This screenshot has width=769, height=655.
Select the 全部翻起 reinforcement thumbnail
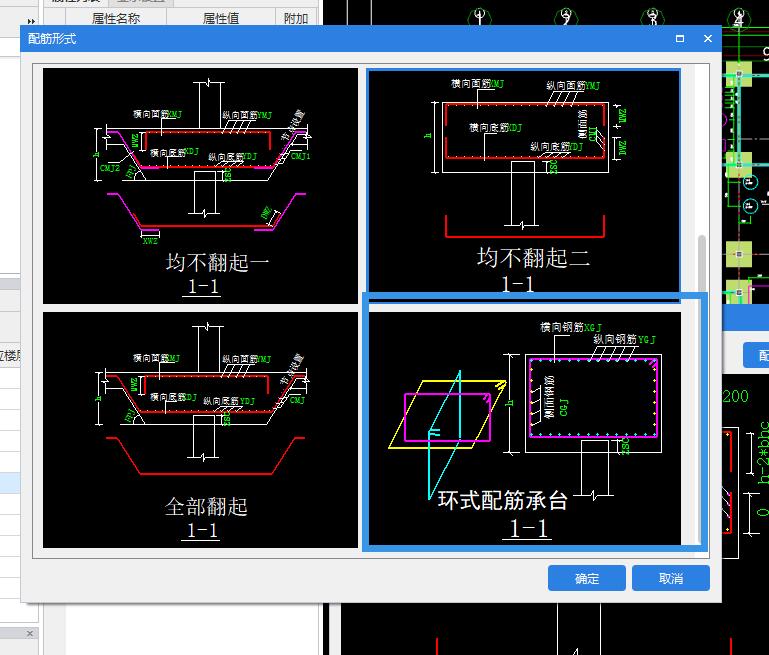click(x=200, y=429)
